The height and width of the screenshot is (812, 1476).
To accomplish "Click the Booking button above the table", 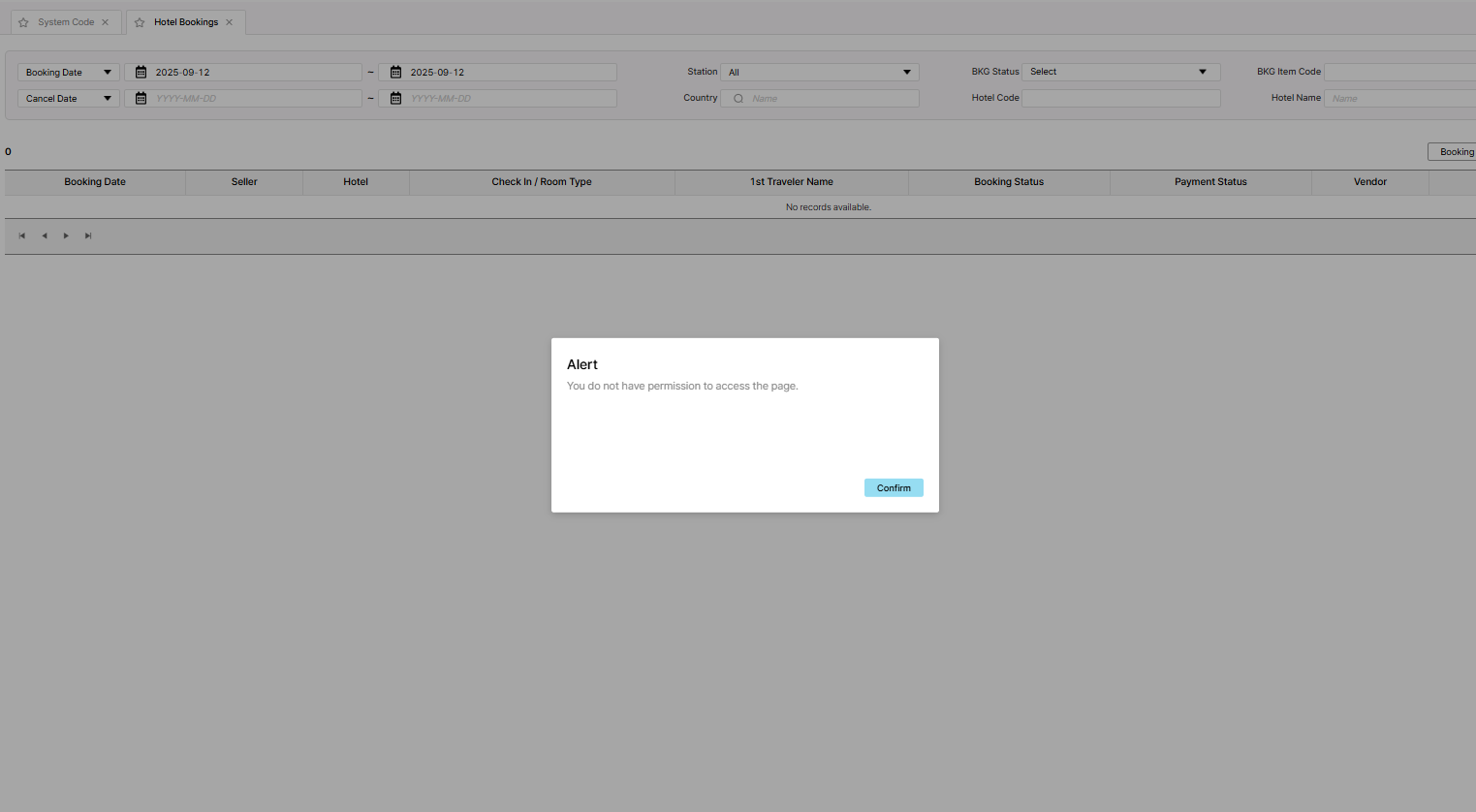I will click(1452, 152).
